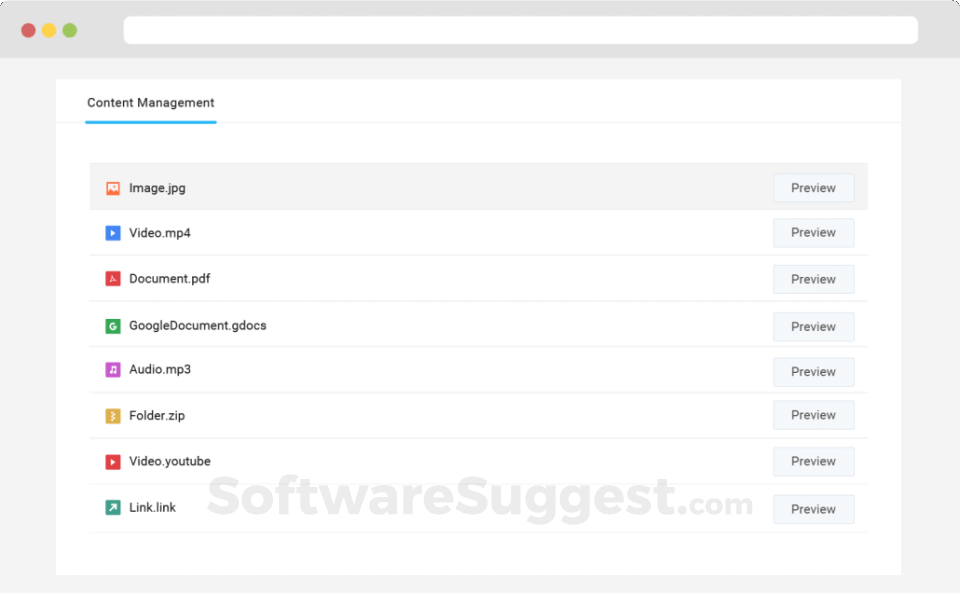The image size is (960, 594).
Task: Preview the Video.mp4 file
Action: [813, 233]
